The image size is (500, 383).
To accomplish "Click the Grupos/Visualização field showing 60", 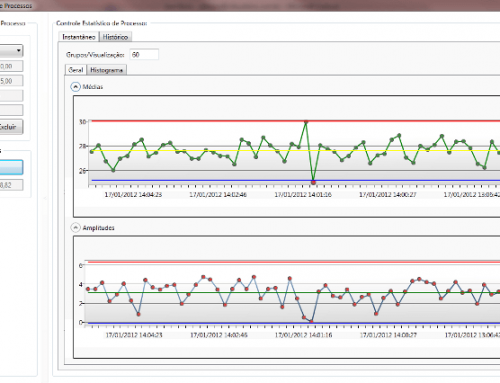I will pyautogui.click(x=144, y=55).
